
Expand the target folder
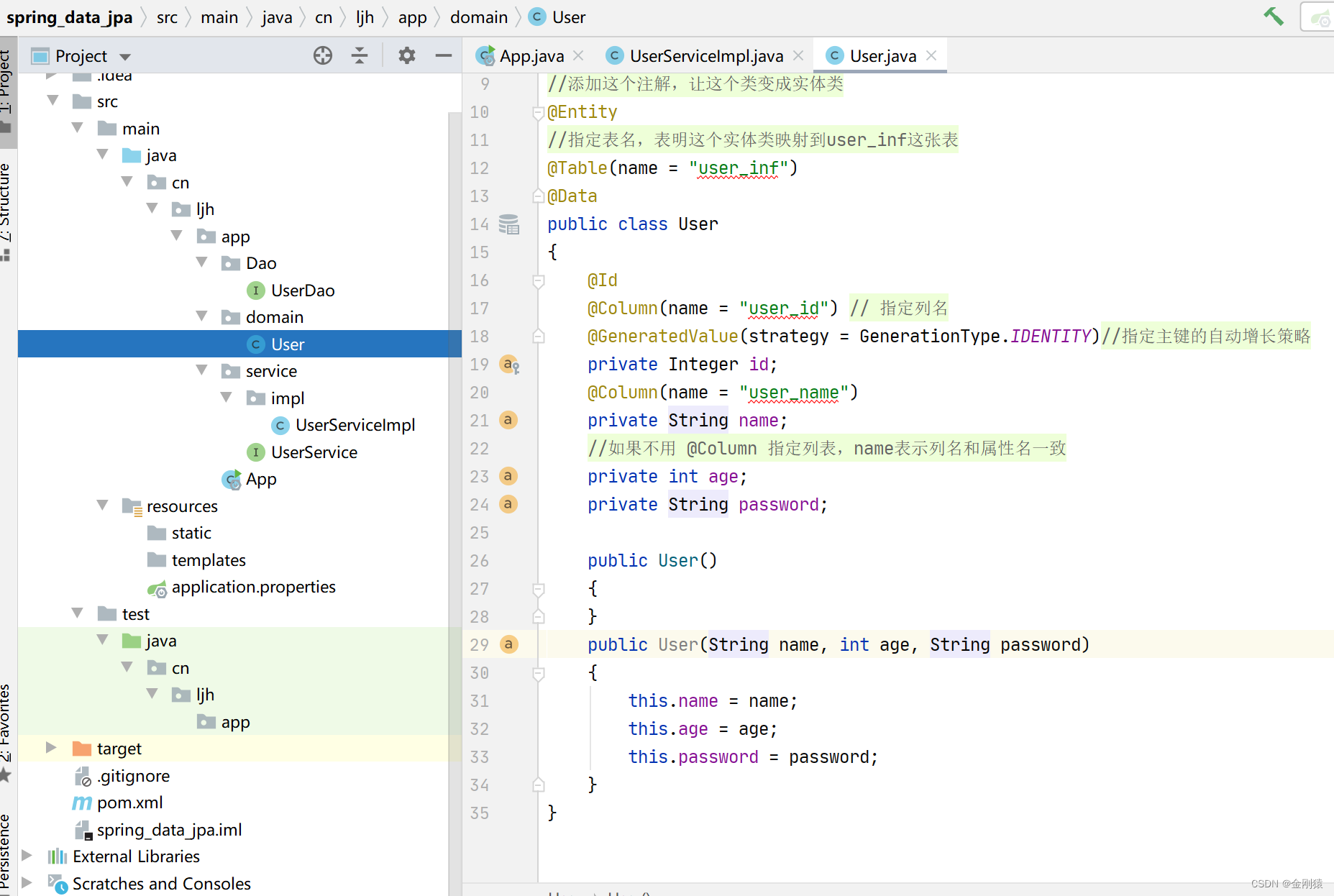pos(51,748)
